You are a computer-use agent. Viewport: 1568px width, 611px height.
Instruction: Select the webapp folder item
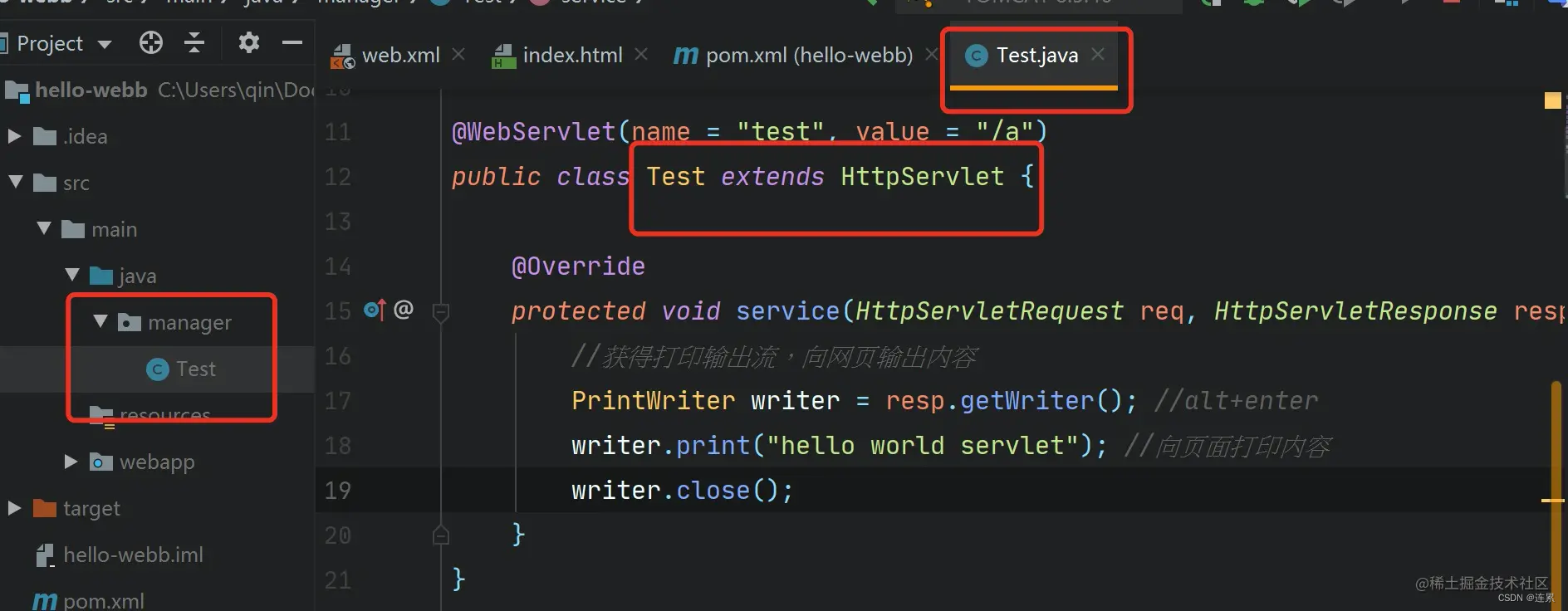(157, 462)
